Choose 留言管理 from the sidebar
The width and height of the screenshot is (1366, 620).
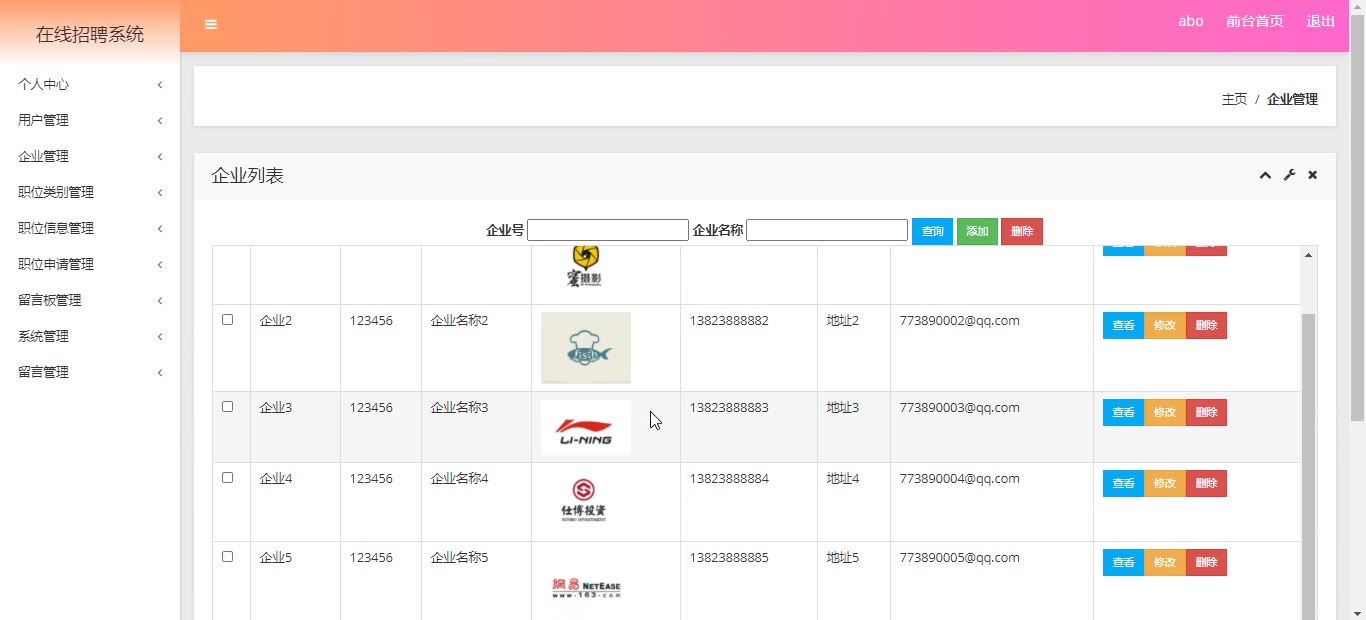(90, 372)
